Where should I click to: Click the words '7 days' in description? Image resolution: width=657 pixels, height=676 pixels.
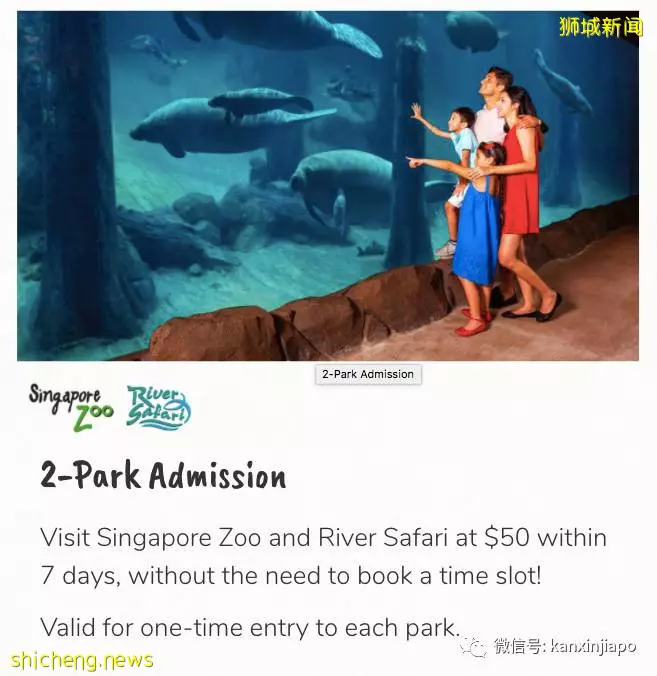pos(80,576)
